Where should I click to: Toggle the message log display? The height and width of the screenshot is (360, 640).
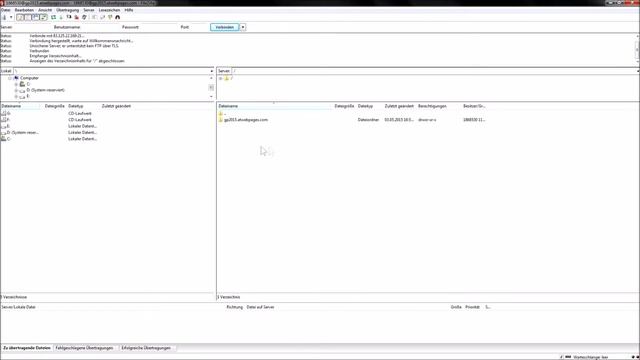click(20, 17)
